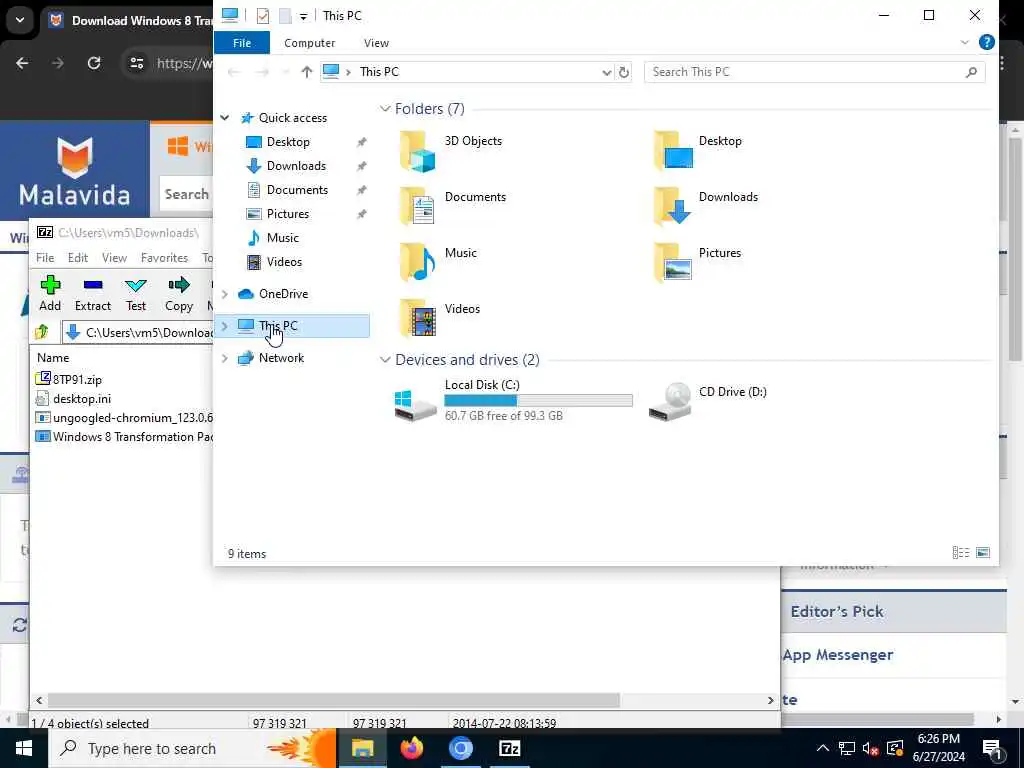This screenshot has height=768, width=1024.
Task: Open the Desktop folder in Folders group
Action: (697, 150)
